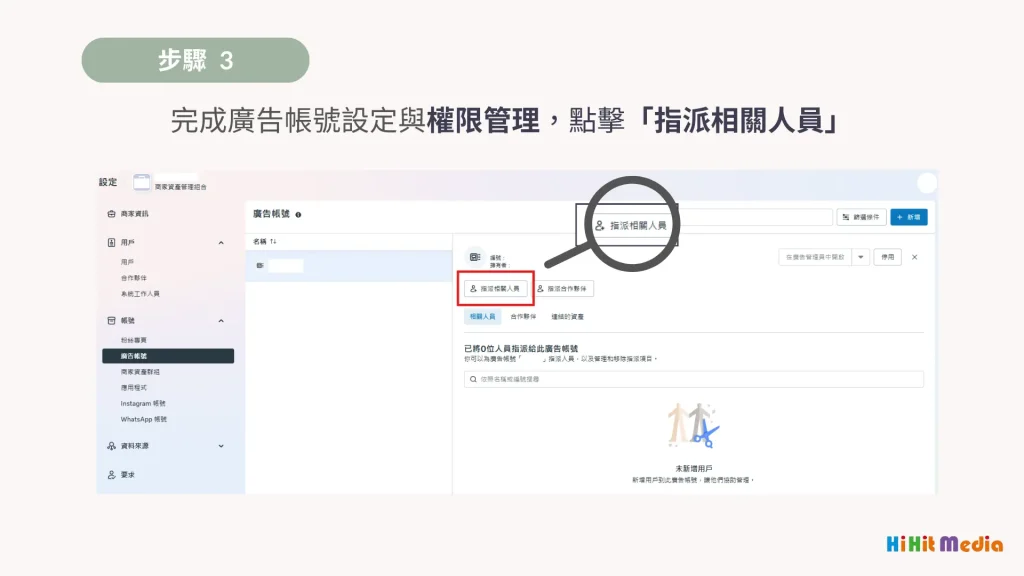Collapse the 帳號 sidebar section chevron

[221, 321]
